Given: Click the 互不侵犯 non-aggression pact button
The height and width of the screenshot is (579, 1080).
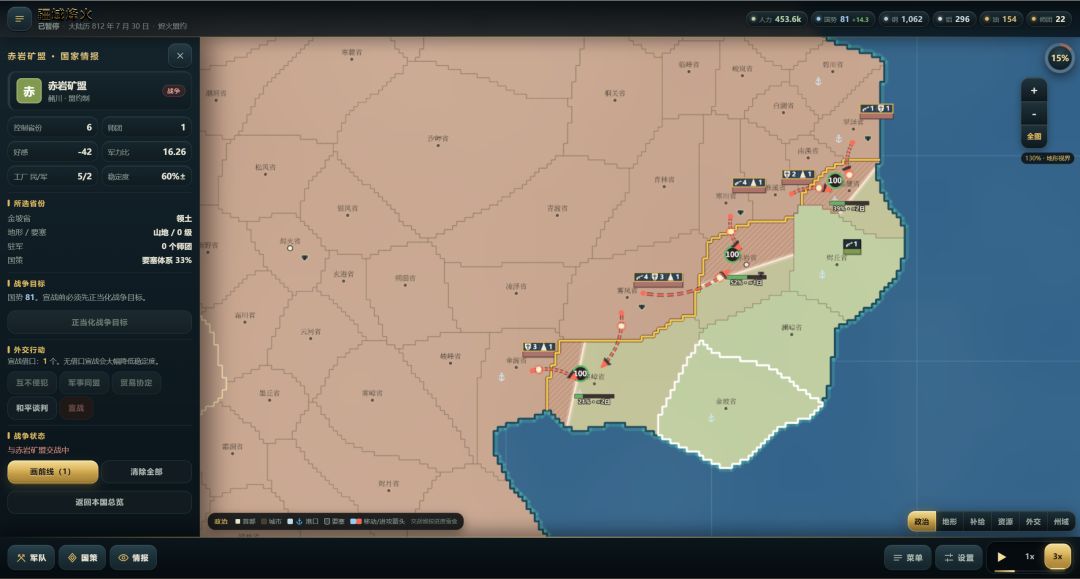Looking at the screenshot, I should (32, 383).
